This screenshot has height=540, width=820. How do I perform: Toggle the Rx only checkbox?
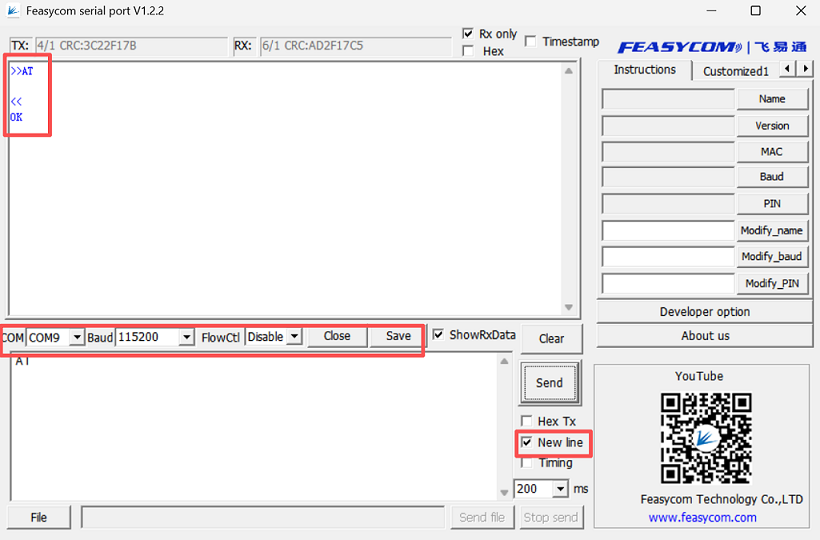click(468, 34)
